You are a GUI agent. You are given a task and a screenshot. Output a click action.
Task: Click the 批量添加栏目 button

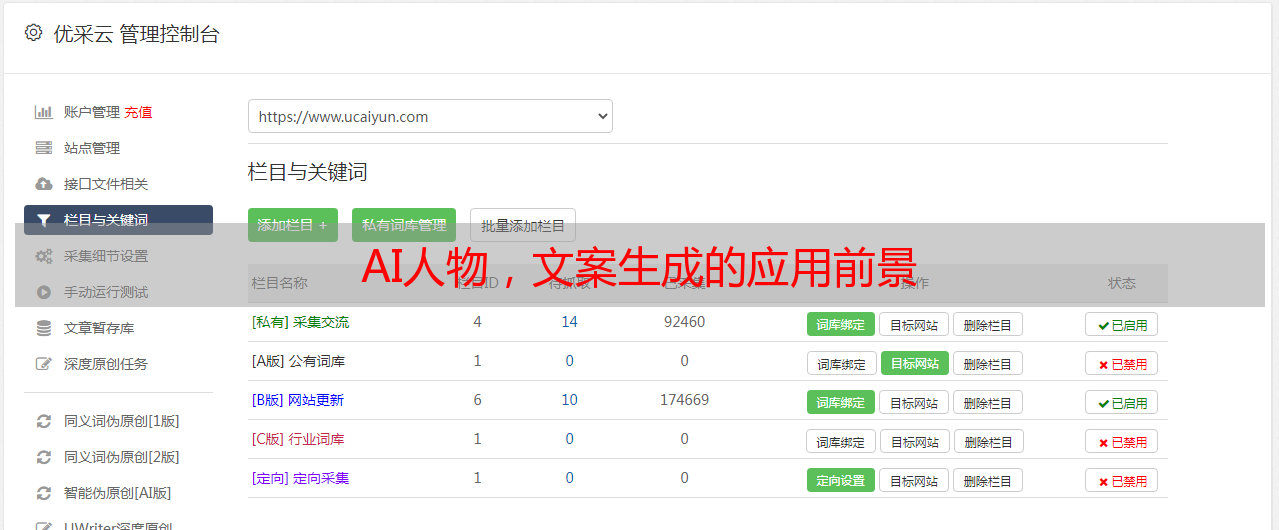click(x=523, y=225)
